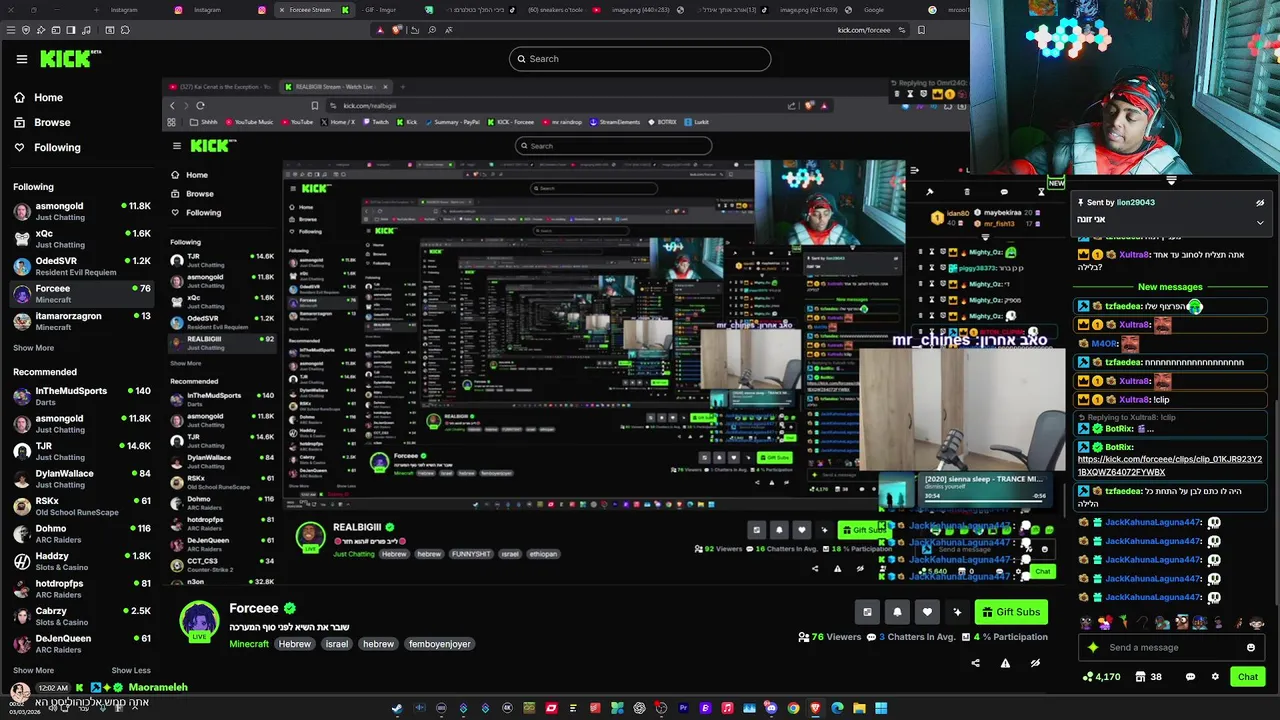This screenshot has height=720, width=1280.
Task: Toggle the crossed-eye hide icon
Action: tap(1035, 662)
